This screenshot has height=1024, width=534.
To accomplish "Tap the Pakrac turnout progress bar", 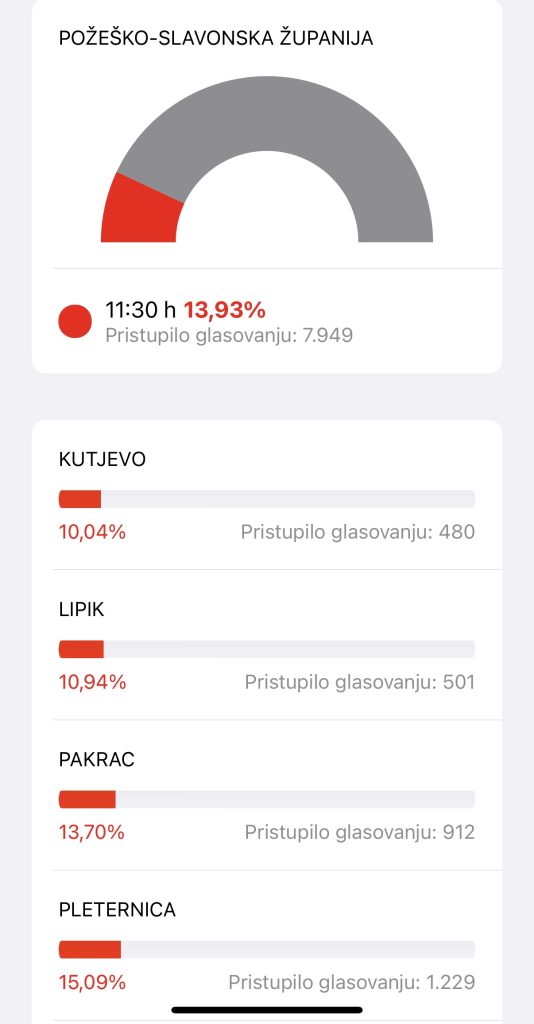I will 267,799.
